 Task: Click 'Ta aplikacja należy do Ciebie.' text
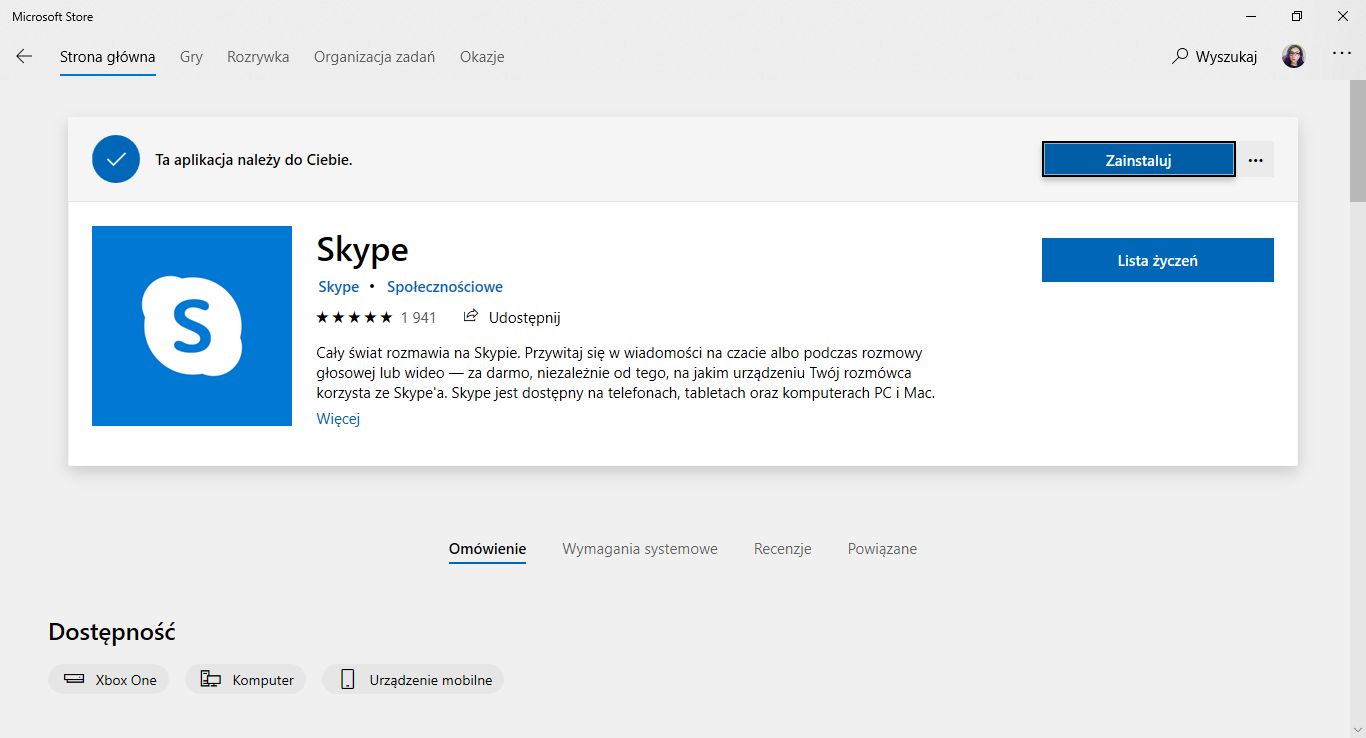point(254,160)
